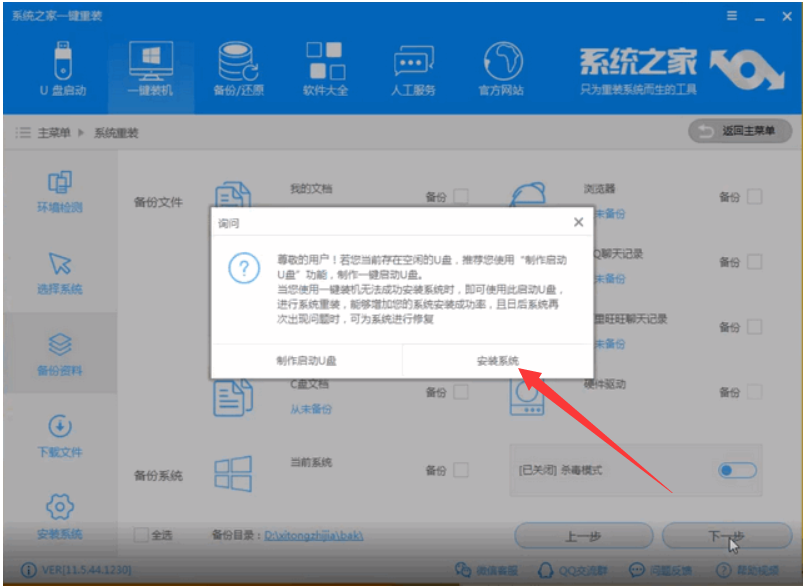Image resolution: width=805 pixels, height=587 pixels.
Task: Check the 备份 box for 硬件驱动
Action: click(752, 392)
